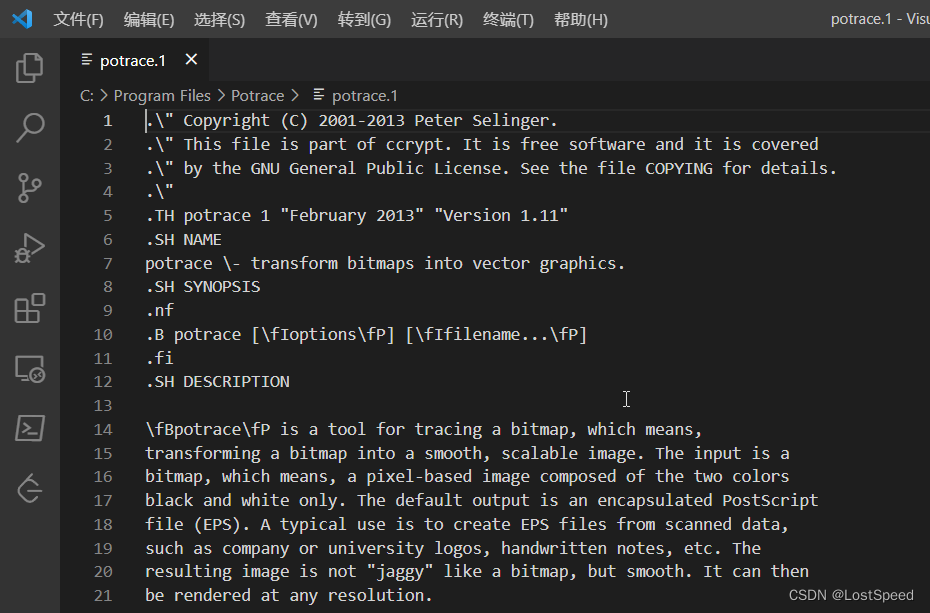Screen dimensions: 930x613
Task: Select potrace.1 in the breadcrumb path
Action: [x=365, y=95]
